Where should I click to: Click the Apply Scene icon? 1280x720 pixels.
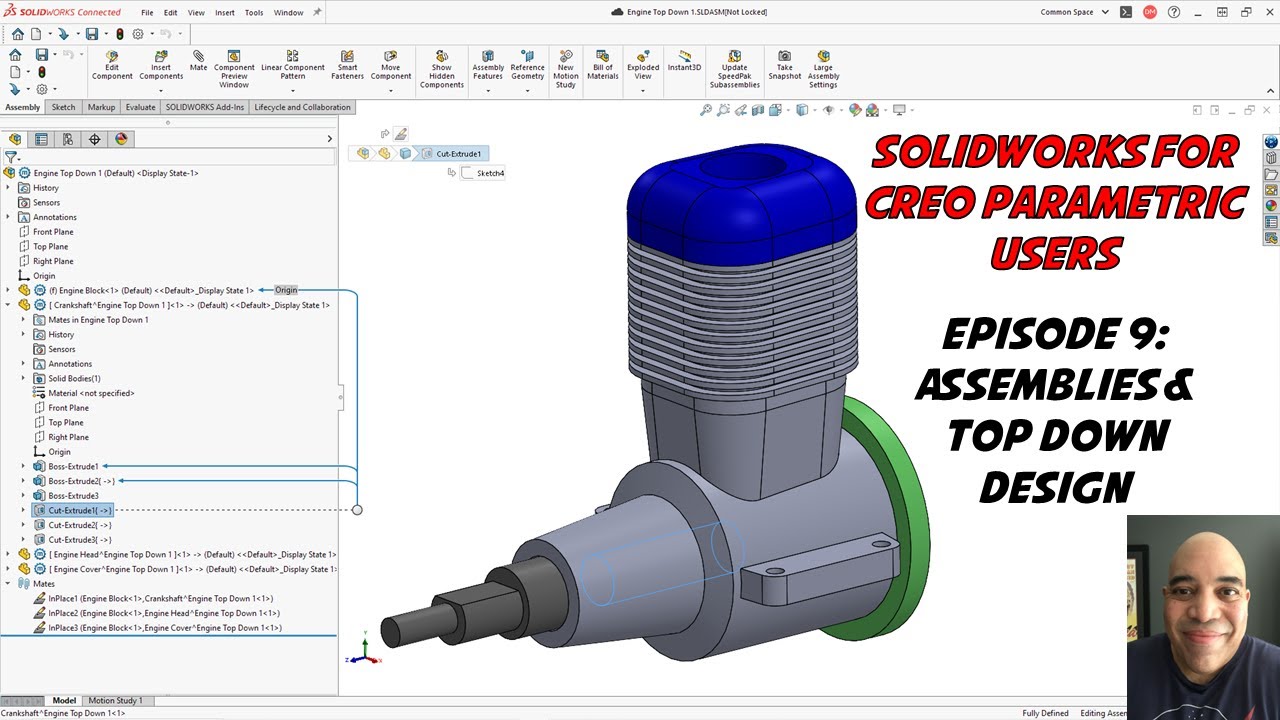(873, 110)
